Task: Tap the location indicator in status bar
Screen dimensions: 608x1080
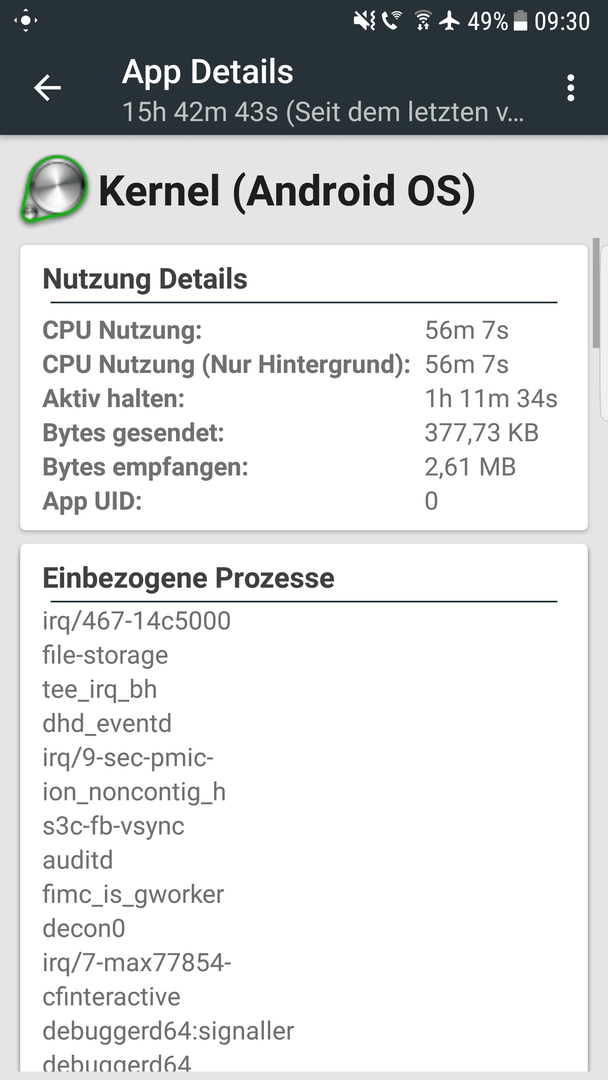Action: click(25, 21)
